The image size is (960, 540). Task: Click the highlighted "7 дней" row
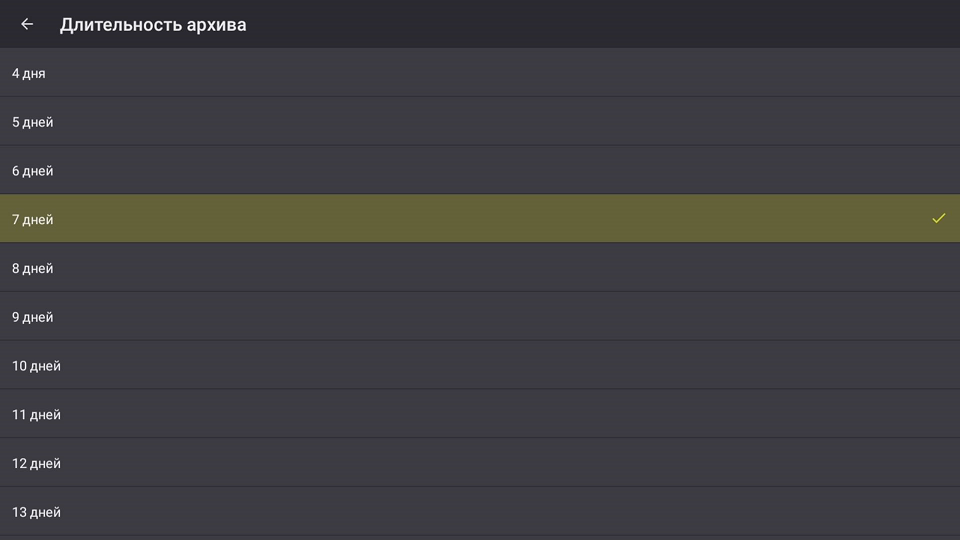click(x=480, y=219)
